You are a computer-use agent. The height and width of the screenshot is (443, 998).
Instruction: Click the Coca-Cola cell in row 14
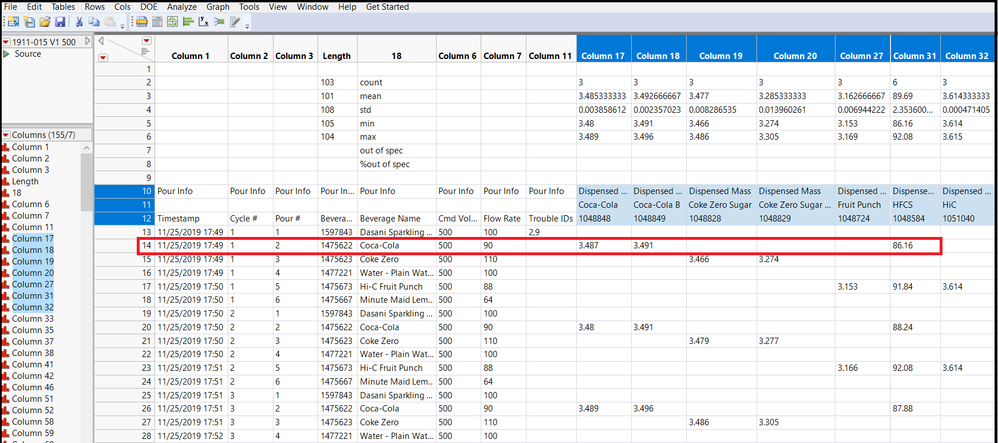(381, 245)
